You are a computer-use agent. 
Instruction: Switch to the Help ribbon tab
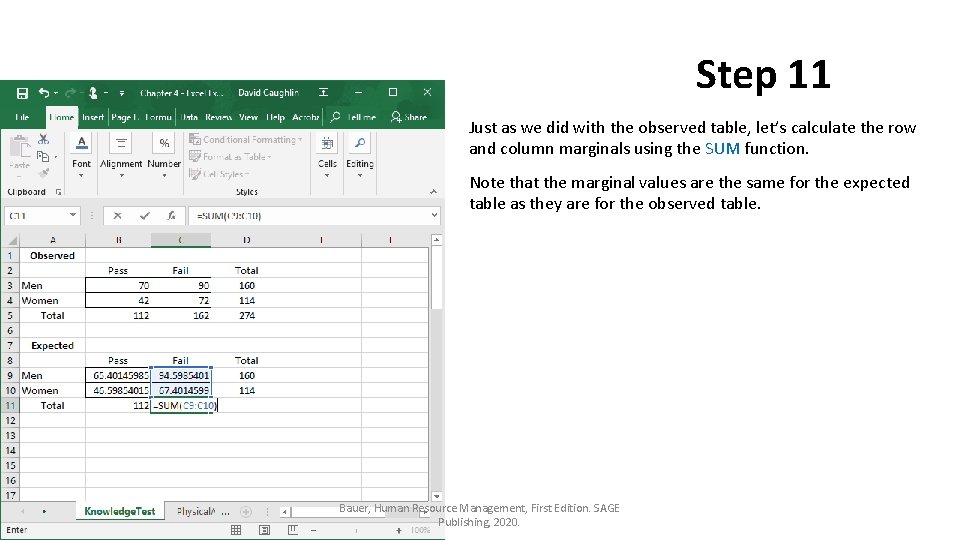pyautogui.click(x=276, y=117)
